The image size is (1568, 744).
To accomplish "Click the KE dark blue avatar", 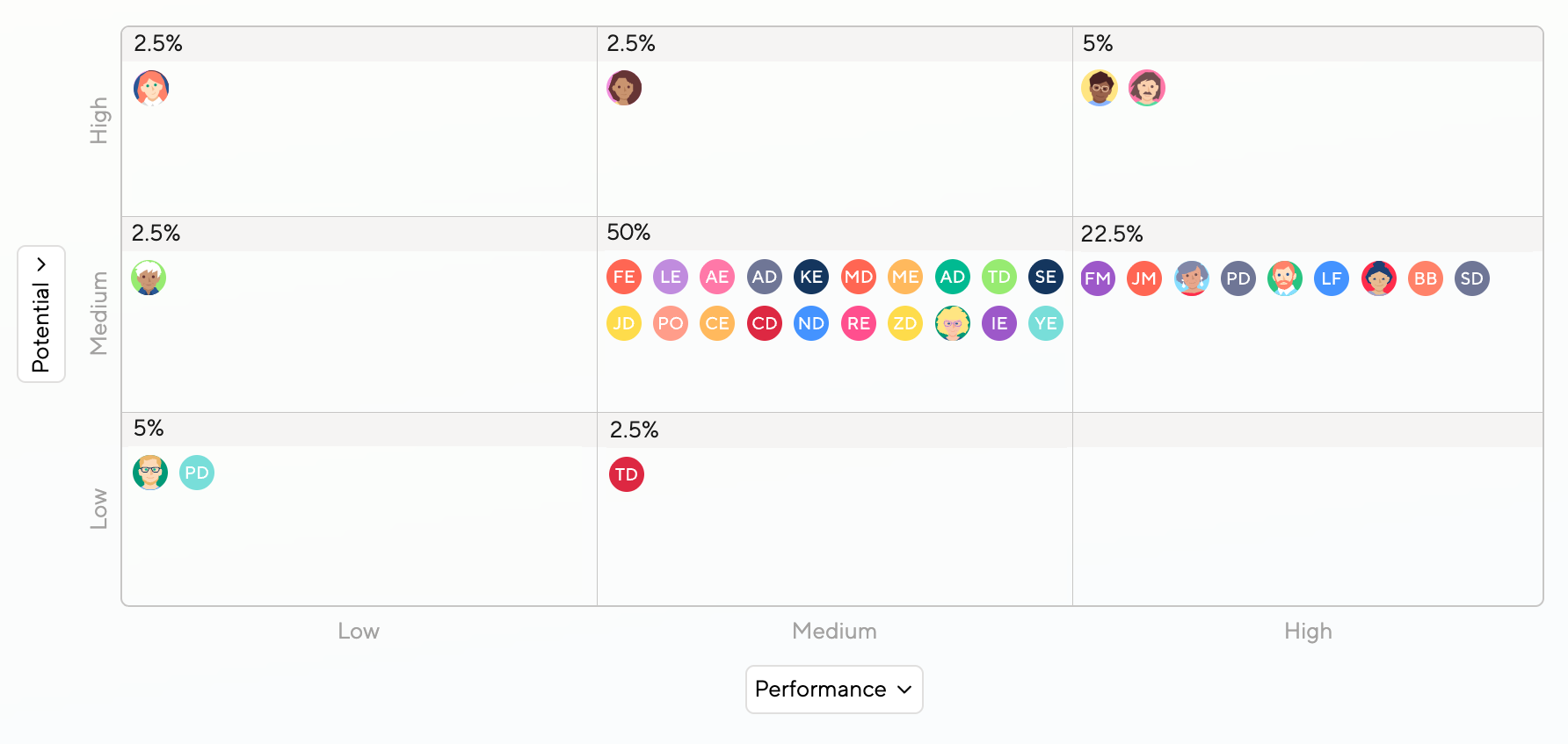I will (811, 277).
